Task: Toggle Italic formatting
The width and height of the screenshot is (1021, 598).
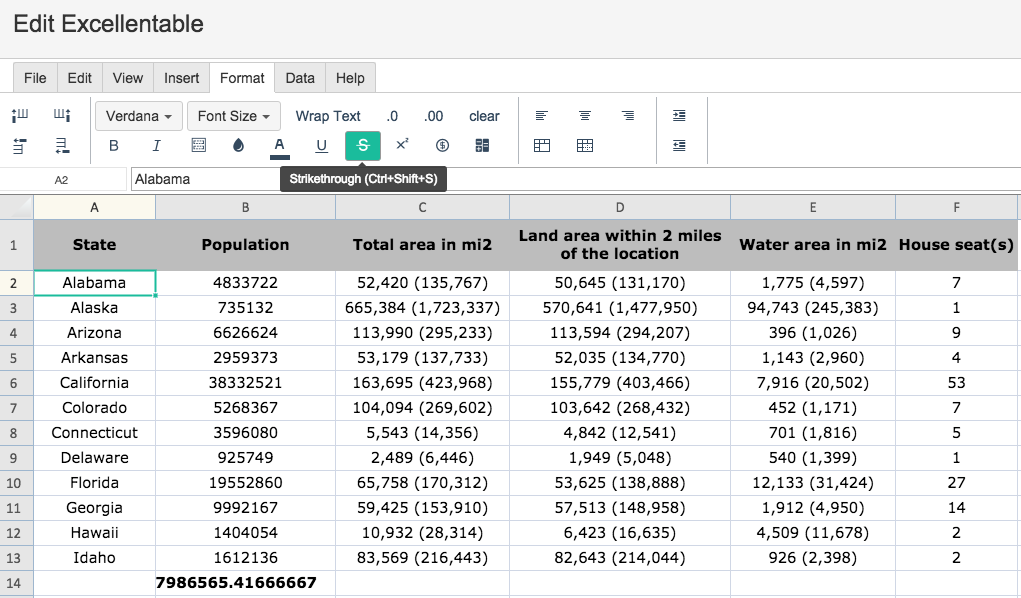Action: [156, 145]
